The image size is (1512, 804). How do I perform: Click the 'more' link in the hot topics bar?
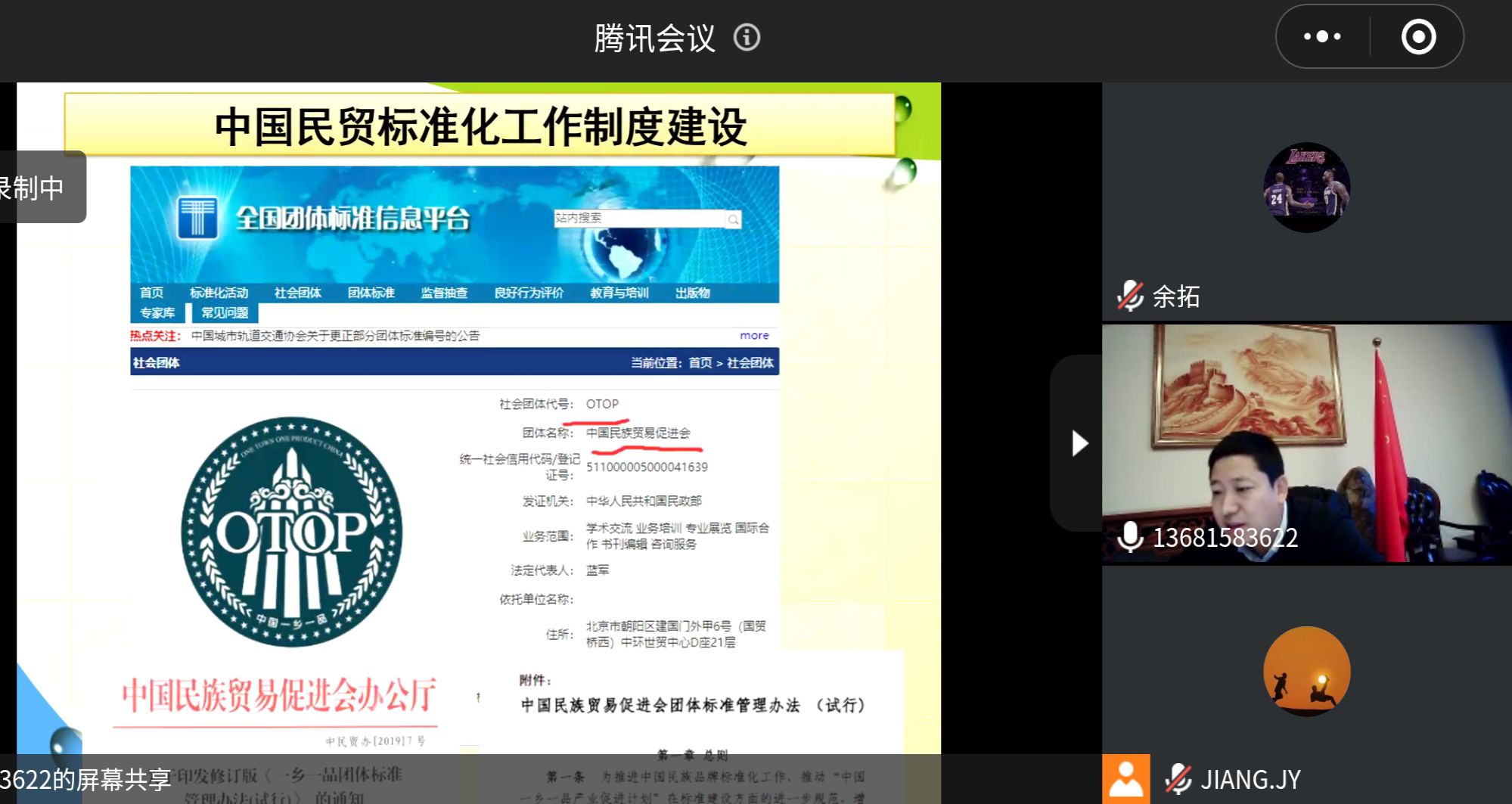(754, 335)
